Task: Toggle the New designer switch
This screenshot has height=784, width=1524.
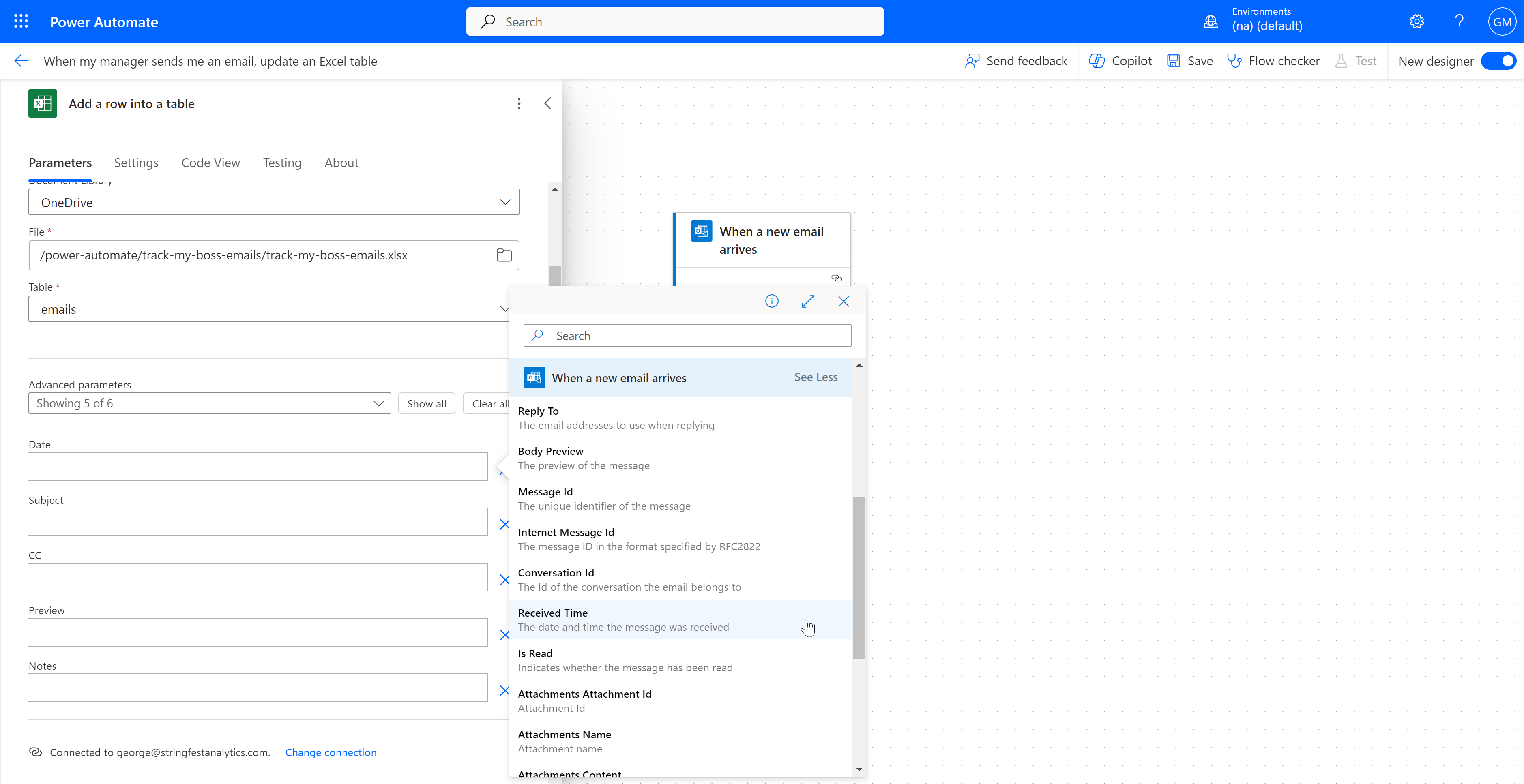Action: (1498, 61)
